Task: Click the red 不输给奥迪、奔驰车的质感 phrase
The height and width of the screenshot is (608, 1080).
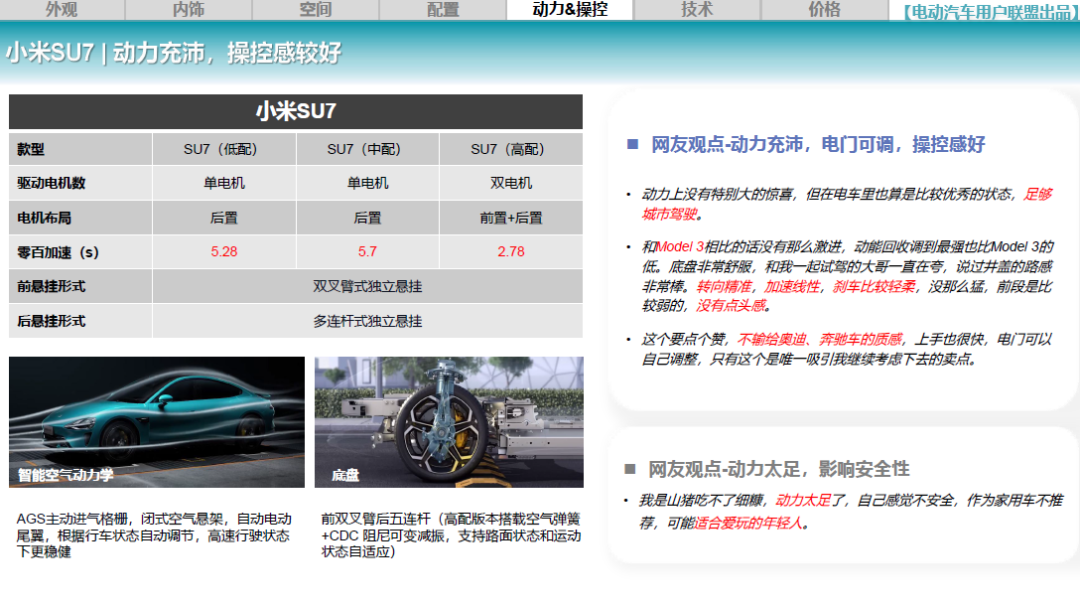Action: pos(820,339)
